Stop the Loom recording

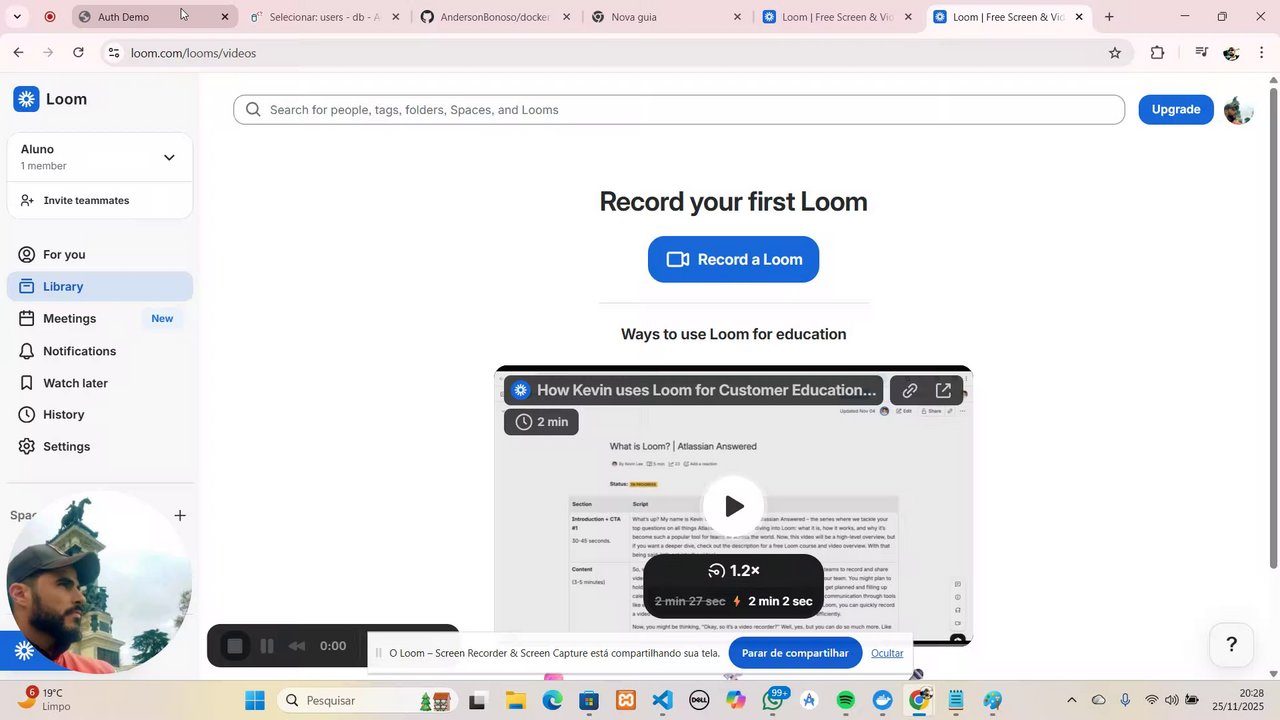coord(235,646)
